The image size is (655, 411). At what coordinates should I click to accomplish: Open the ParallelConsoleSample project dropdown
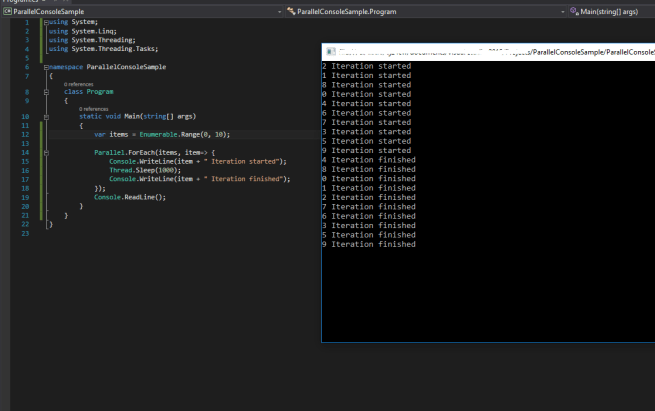click(277, 11)
